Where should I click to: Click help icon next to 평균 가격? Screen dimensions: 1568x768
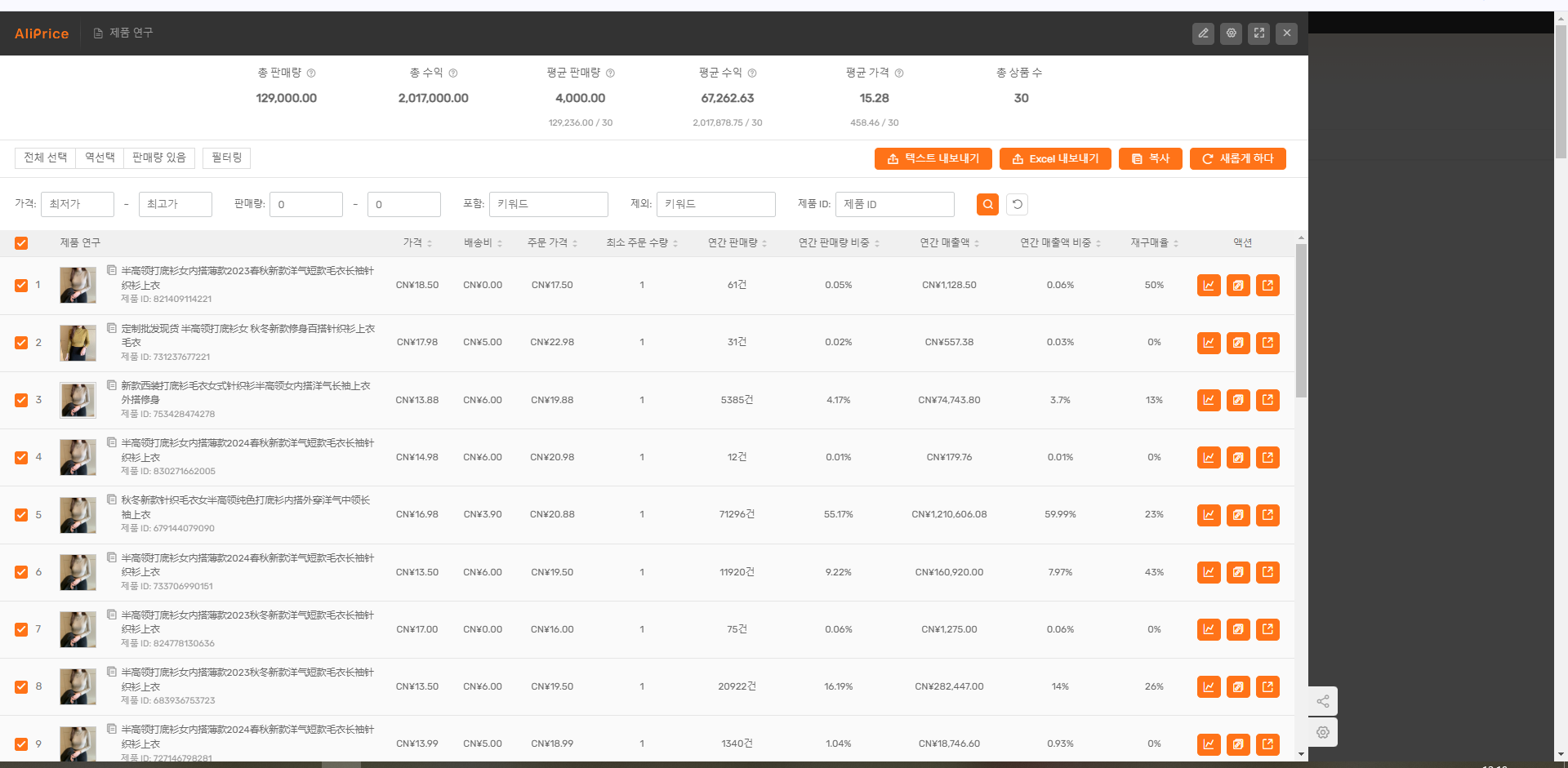pyautogui.click(x=899, y=73)
